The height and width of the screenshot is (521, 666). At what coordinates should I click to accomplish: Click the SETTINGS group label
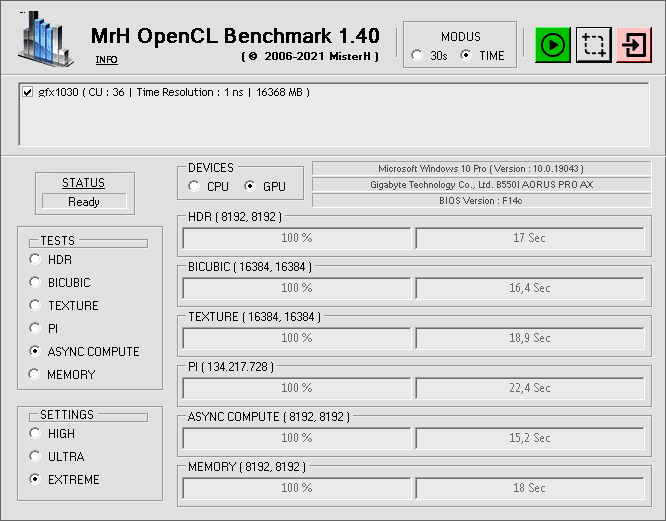tap(67, 415)
